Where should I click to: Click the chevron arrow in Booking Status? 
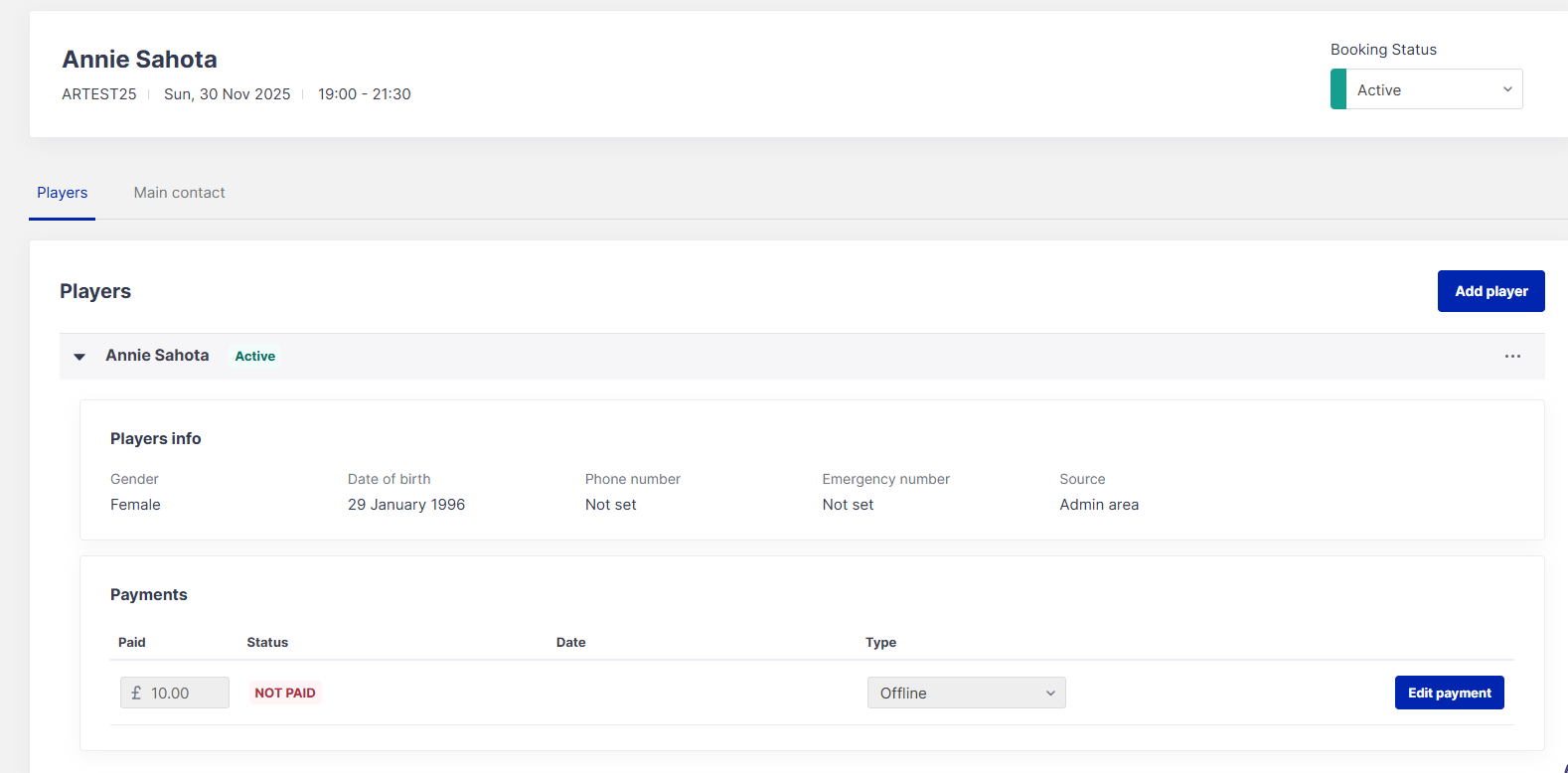pos(1506,89)
